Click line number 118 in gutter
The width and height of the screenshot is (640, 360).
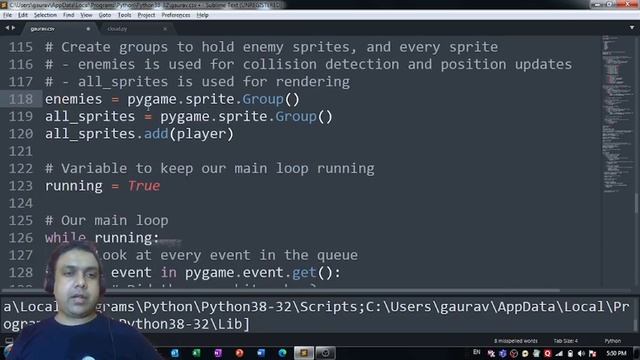click(20, 99)
